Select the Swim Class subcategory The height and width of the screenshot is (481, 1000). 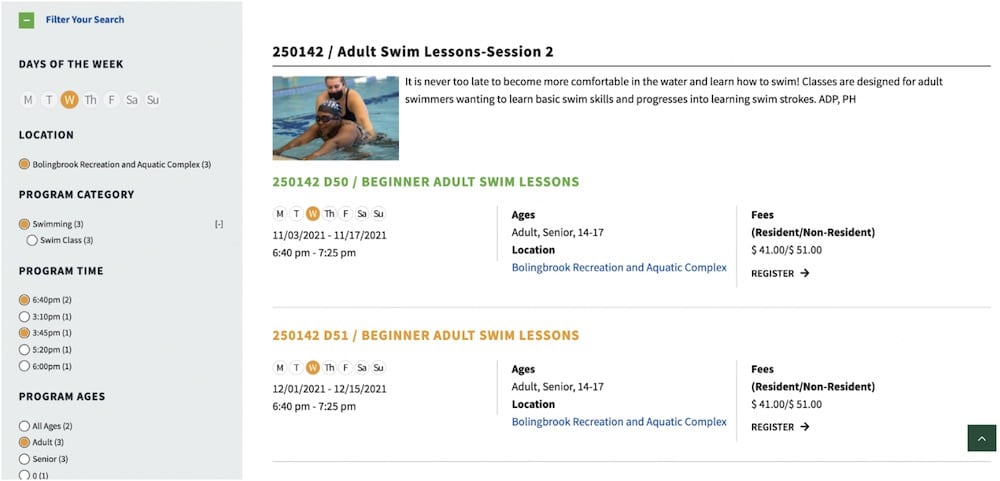tap(32, 241)
